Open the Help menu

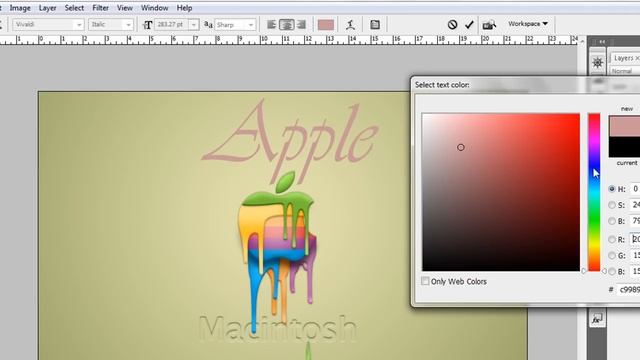pyautogui.click(x=184, y=8)
